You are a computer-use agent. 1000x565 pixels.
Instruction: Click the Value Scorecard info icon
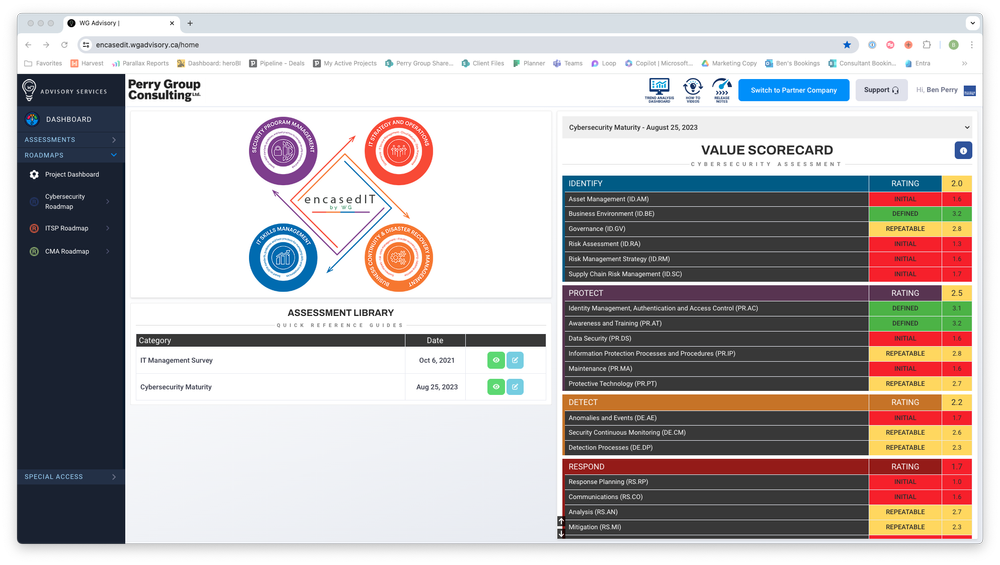pos(963,150)
